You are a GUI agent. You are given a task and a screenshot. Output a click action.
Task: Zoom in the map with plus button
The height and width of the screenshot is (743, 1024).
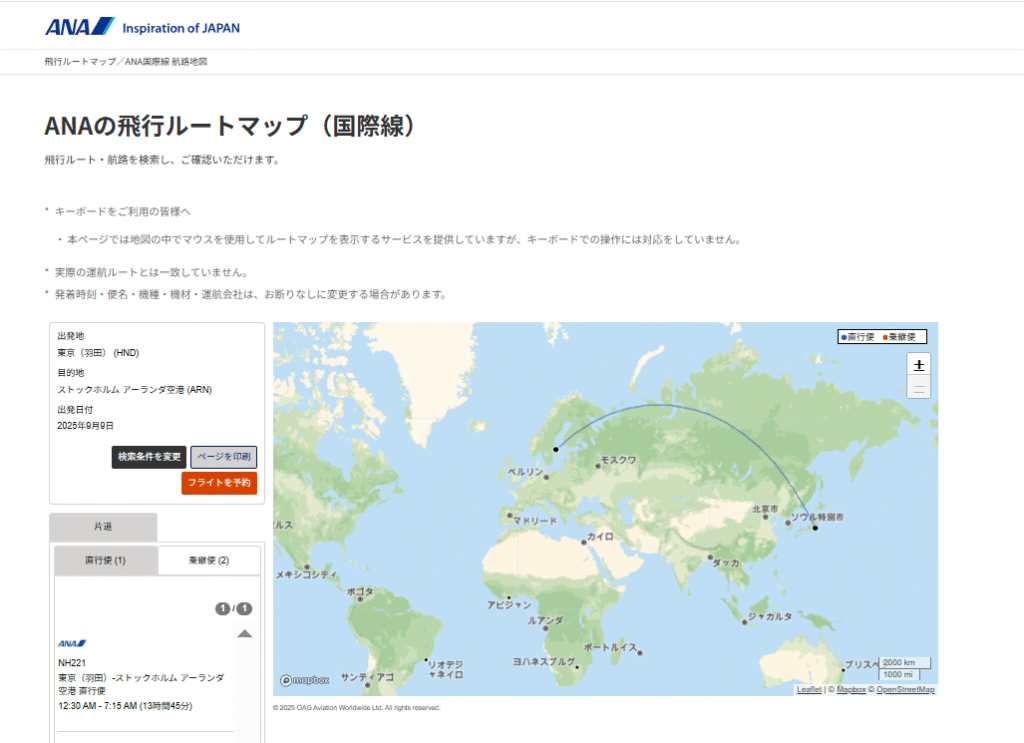(x=919, y=365)
